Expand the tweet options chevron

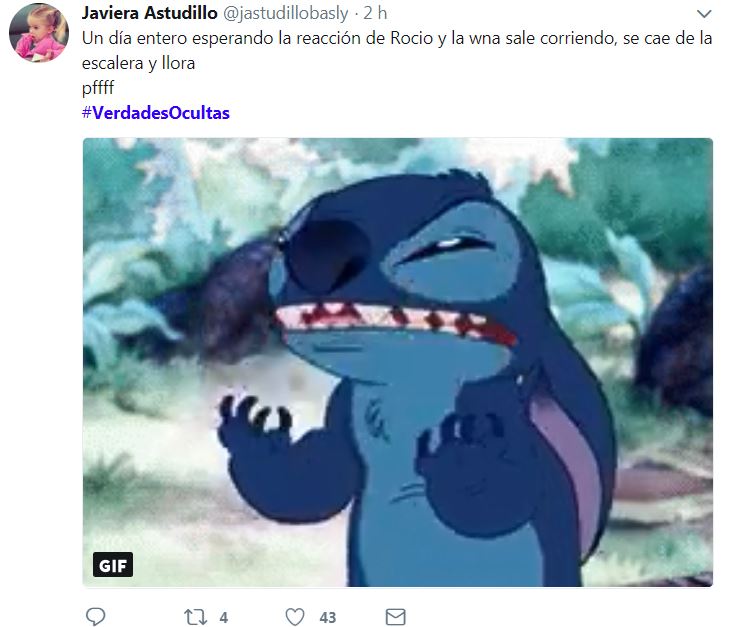[704, 14]
